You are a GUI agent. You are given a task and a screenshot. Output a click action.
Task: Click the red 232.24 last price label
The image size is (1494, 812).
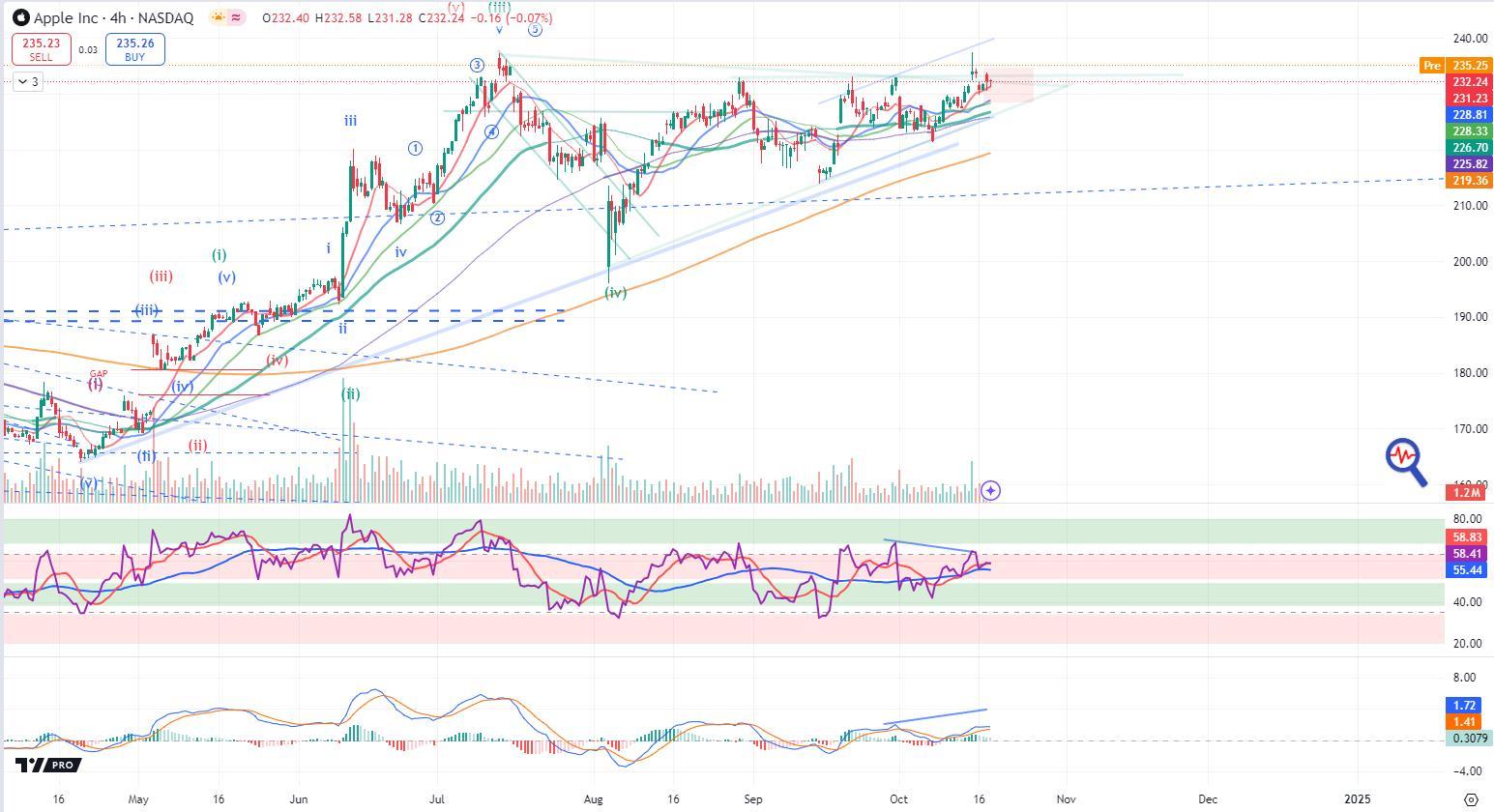click(1470, 82)
